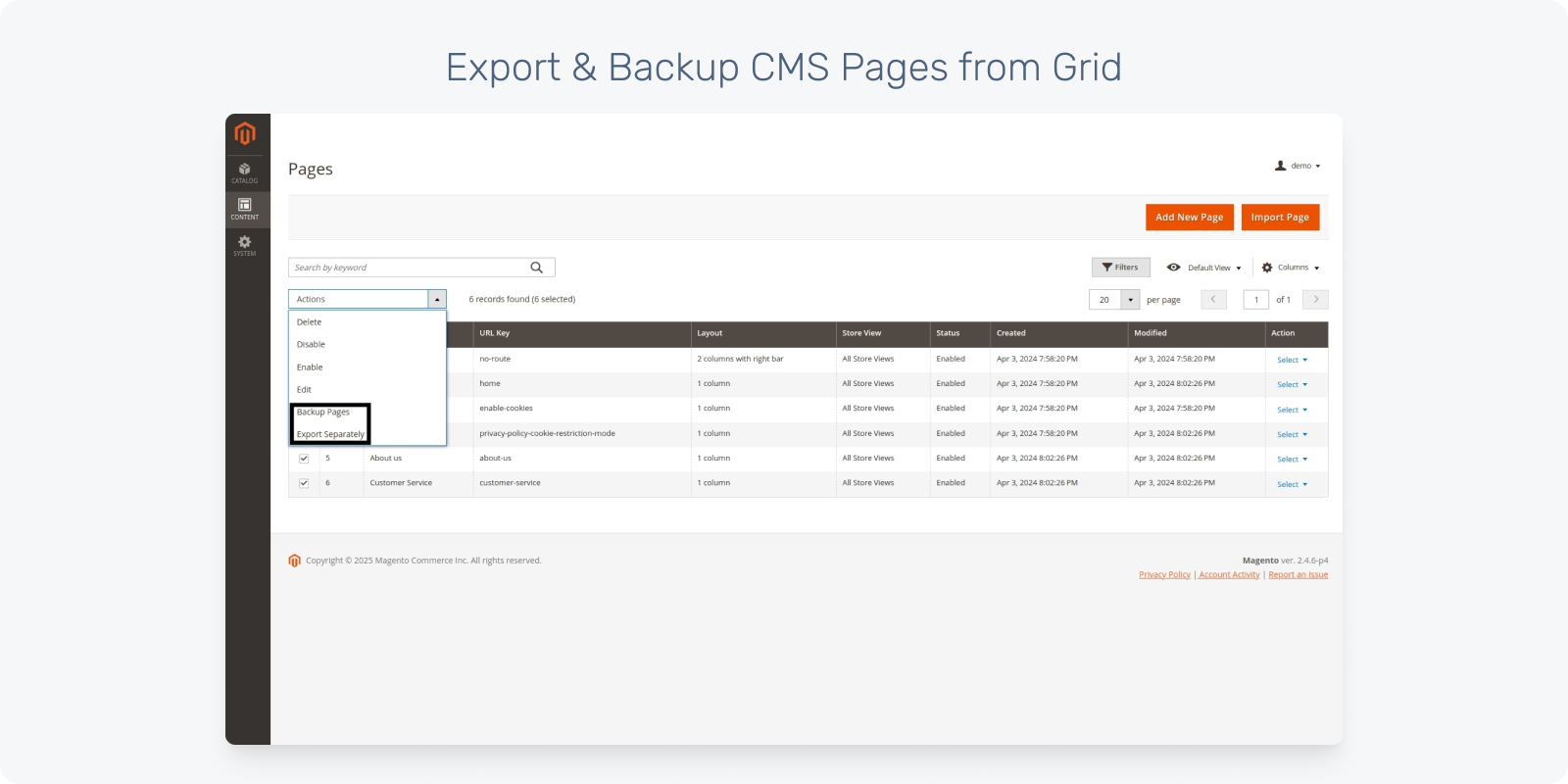This screenshot has width=1568, height=784.
Task: Toggle the Default View eye selector
Action: (1203, 268)
